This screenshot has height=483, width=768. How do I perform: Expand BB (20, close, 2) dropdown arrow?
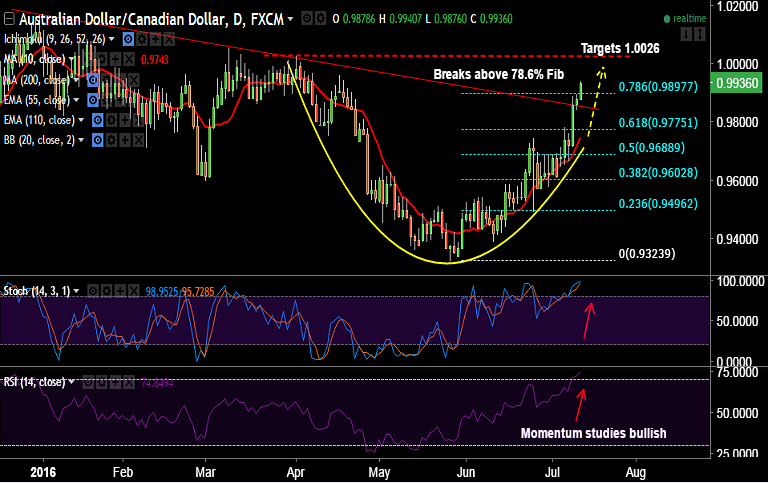tap(81, 140)
